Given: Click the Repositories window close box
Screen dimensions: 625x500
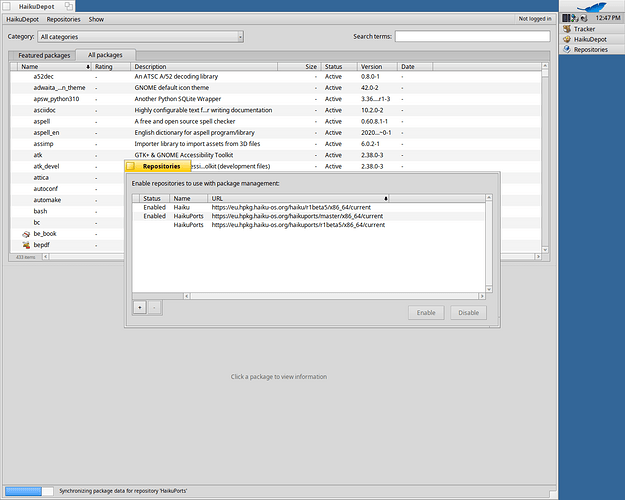Looking at the screenshot, I should (130, 166).
